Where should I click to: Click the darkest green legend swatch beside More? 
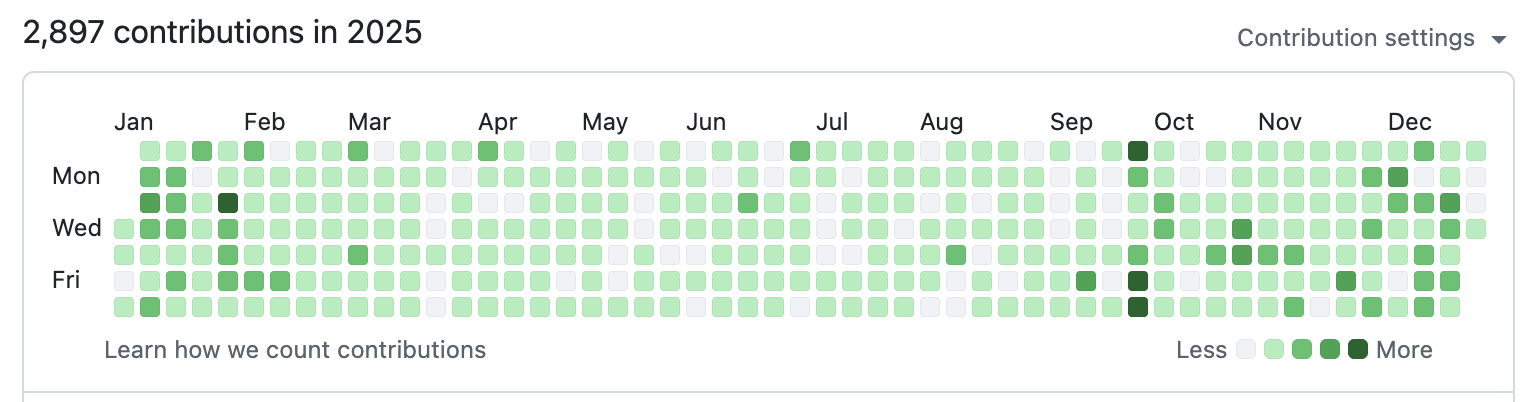click(x=1358, y=350)
